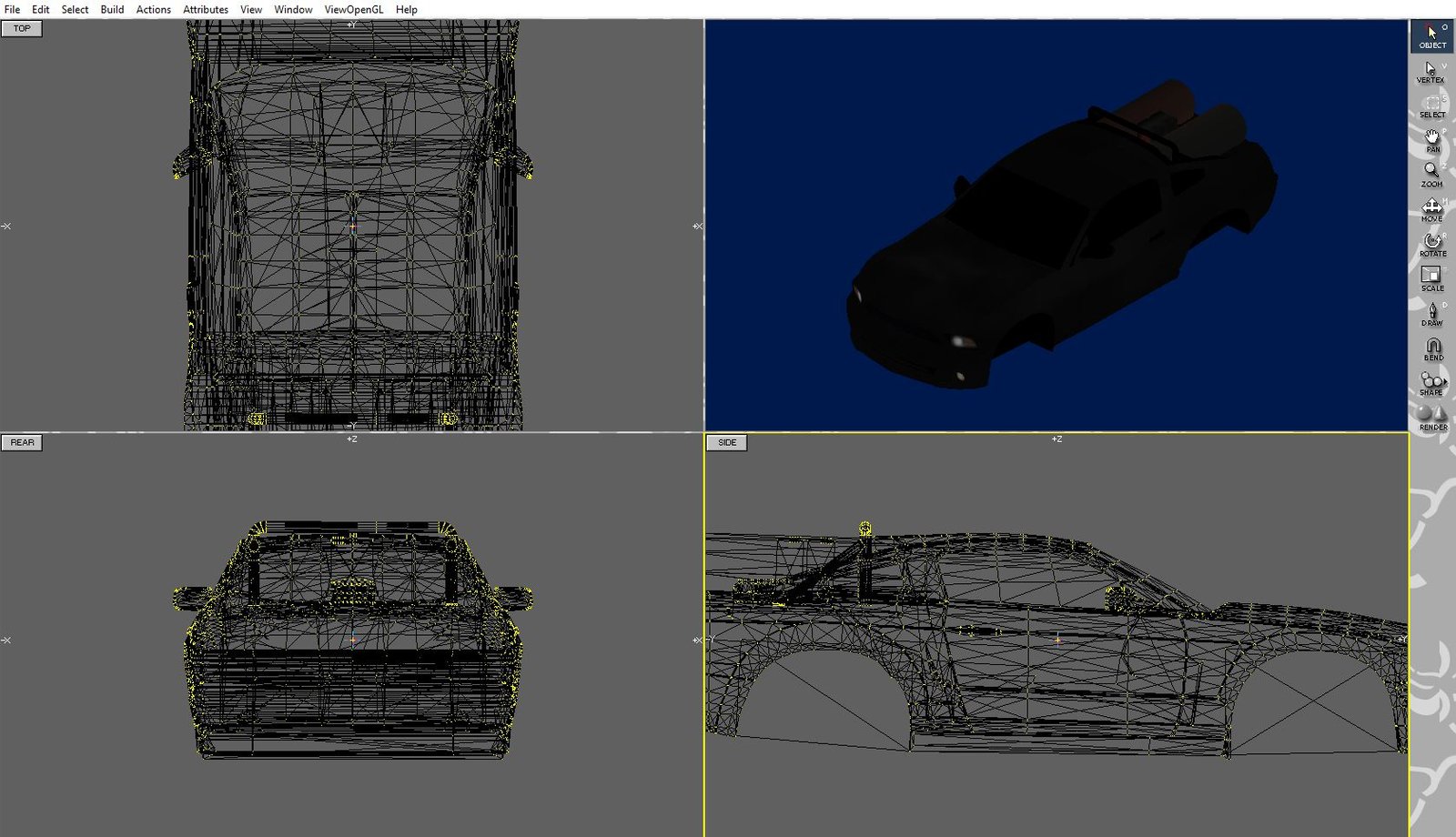1456x837 pixels.
Task: Open the Build menu
Action: click(x=112, y=9)
